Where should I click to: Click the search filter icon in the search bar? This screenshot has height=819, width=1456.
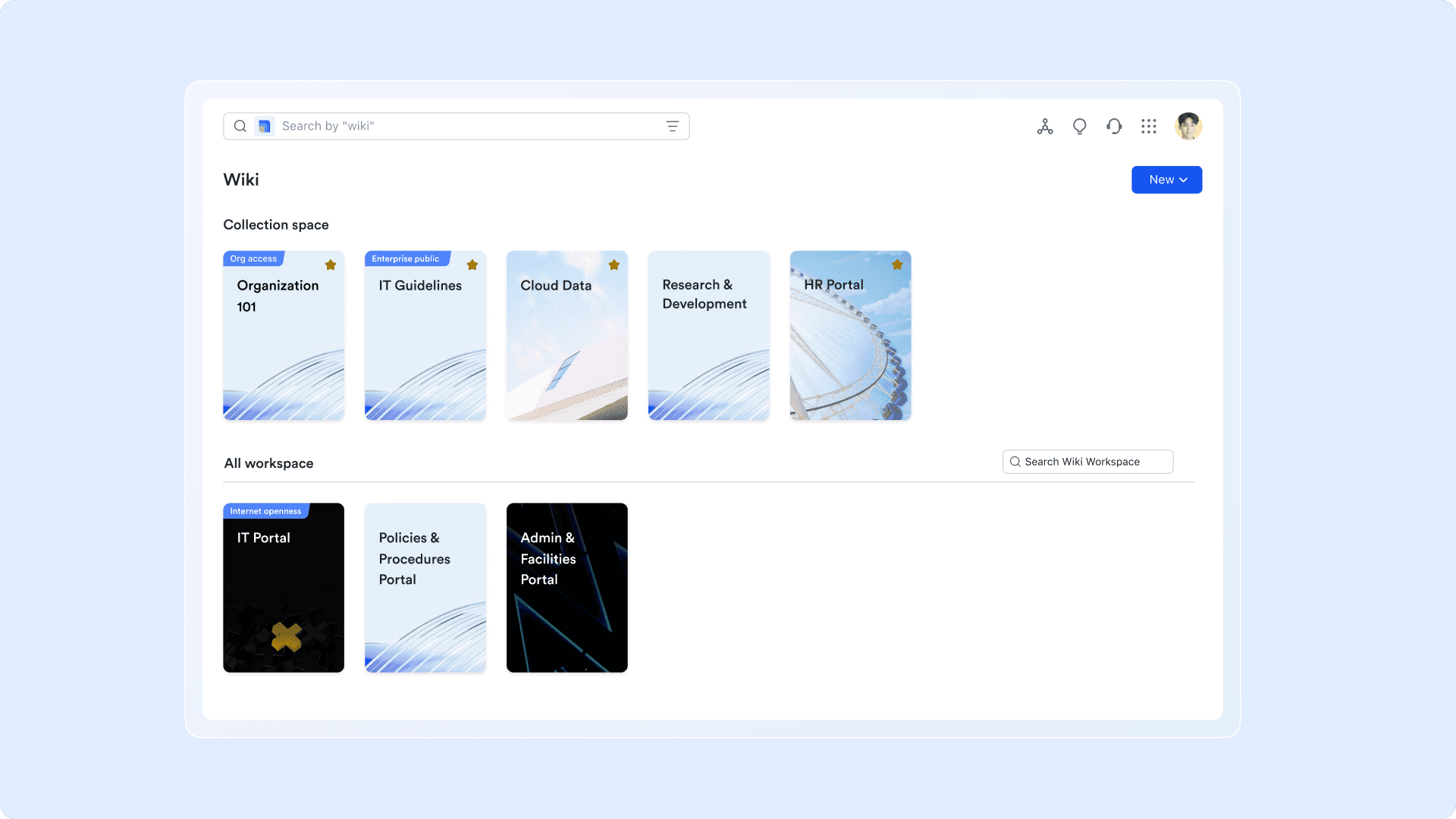coord(672,126)
